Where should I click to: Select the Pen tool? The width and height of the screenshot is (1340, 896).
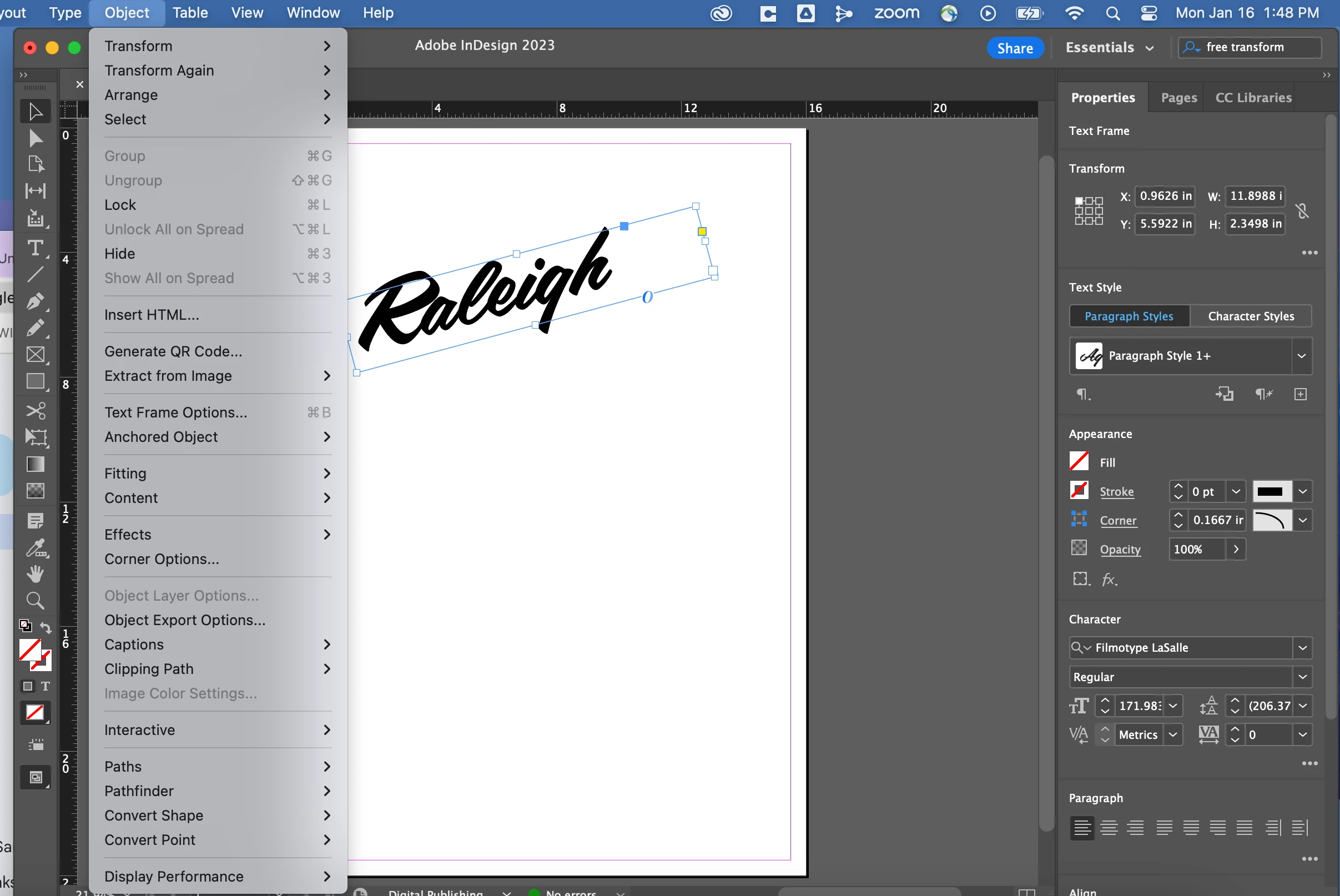(x=35, y=301)
